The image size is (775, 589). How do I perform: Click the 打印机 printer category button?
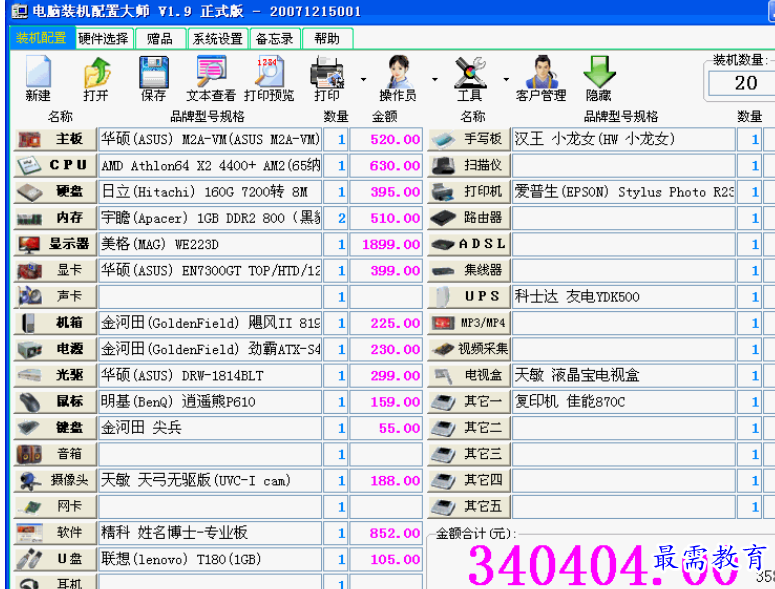pos(469,191)
